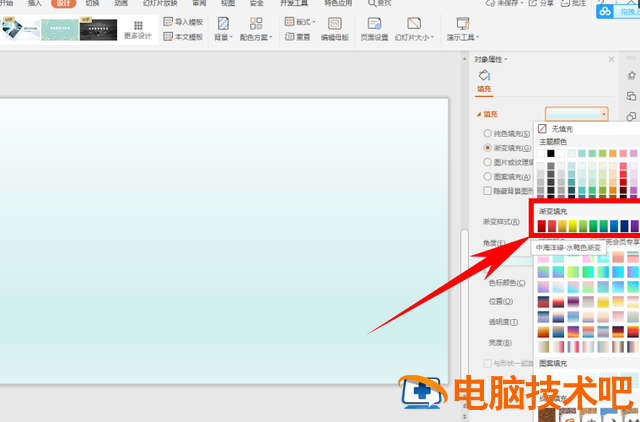
Task: Switch to 切换 transitions tab
Action: point(92,3)
